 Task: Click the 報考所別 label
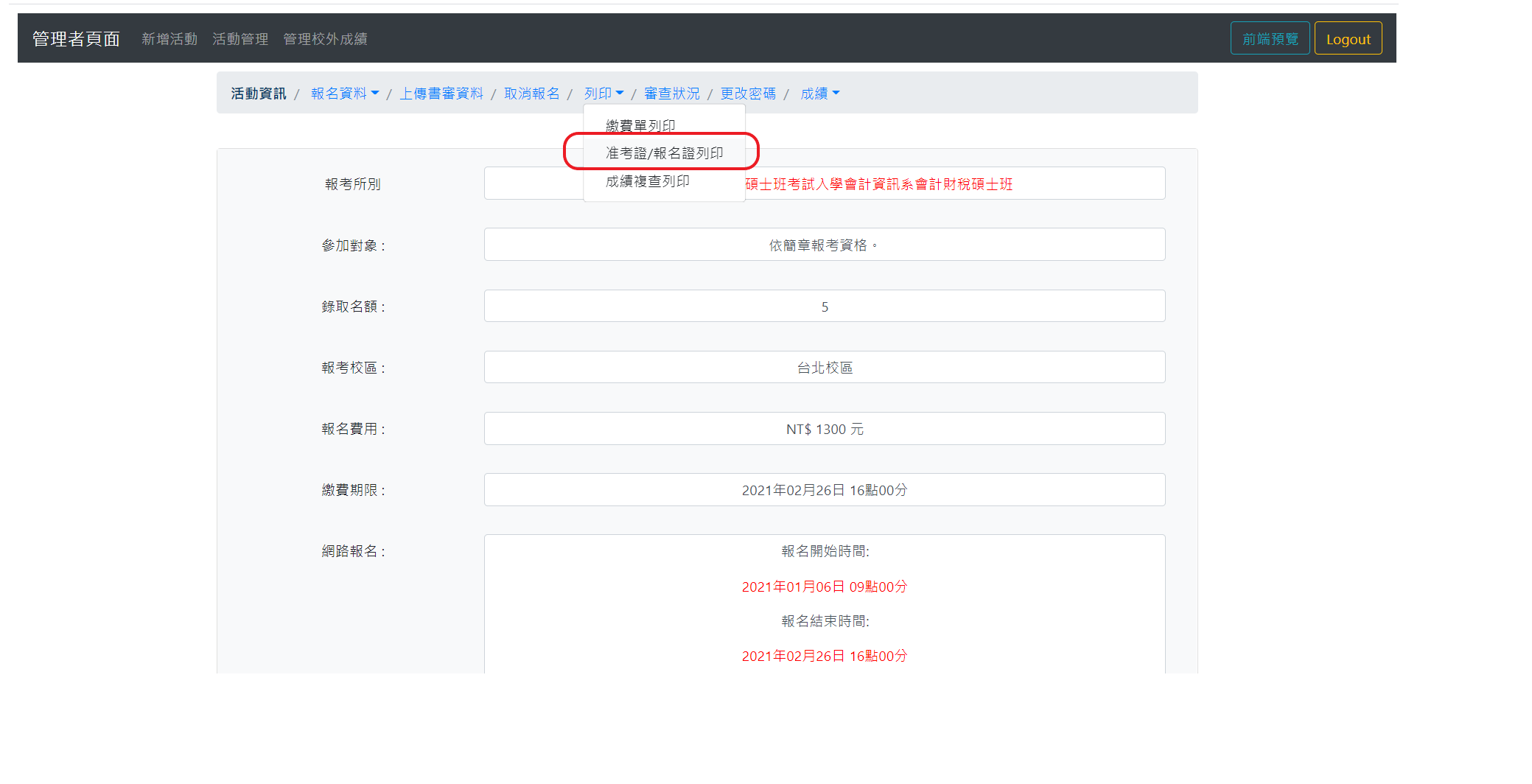pos(352,184)
